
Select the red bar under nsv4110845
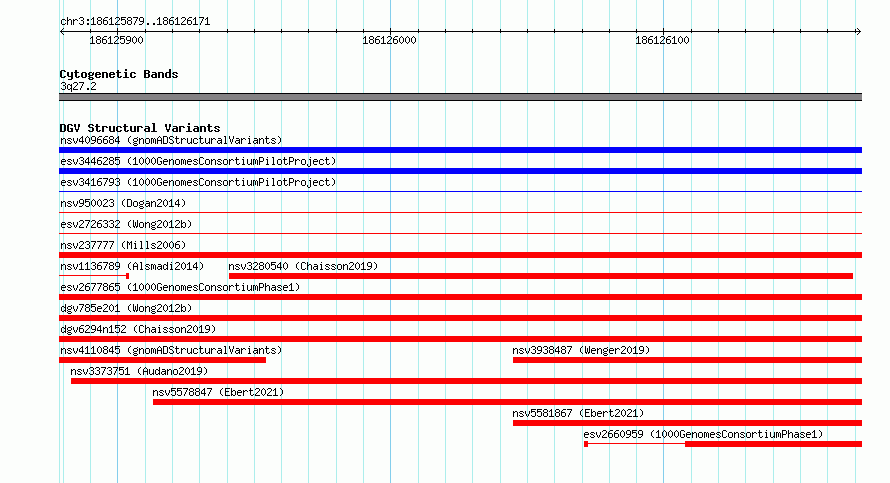(162, 360)
